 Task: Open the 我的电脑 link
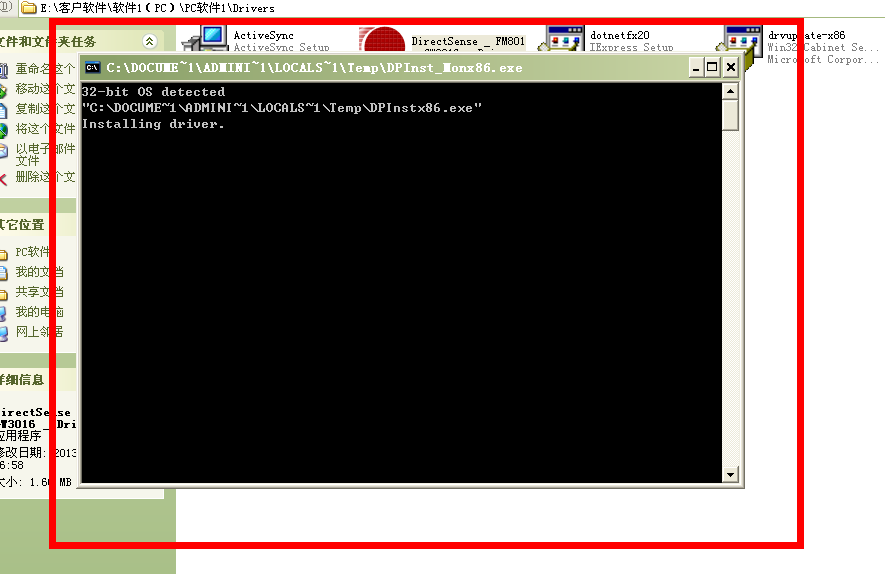pyautogui.click(x=39, y=312)
